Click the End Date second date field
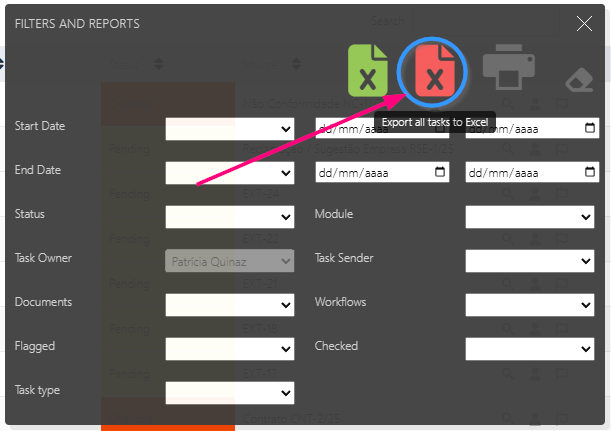Image resolution: width=611 pixels, height=431 pixels. click(532, 172)
